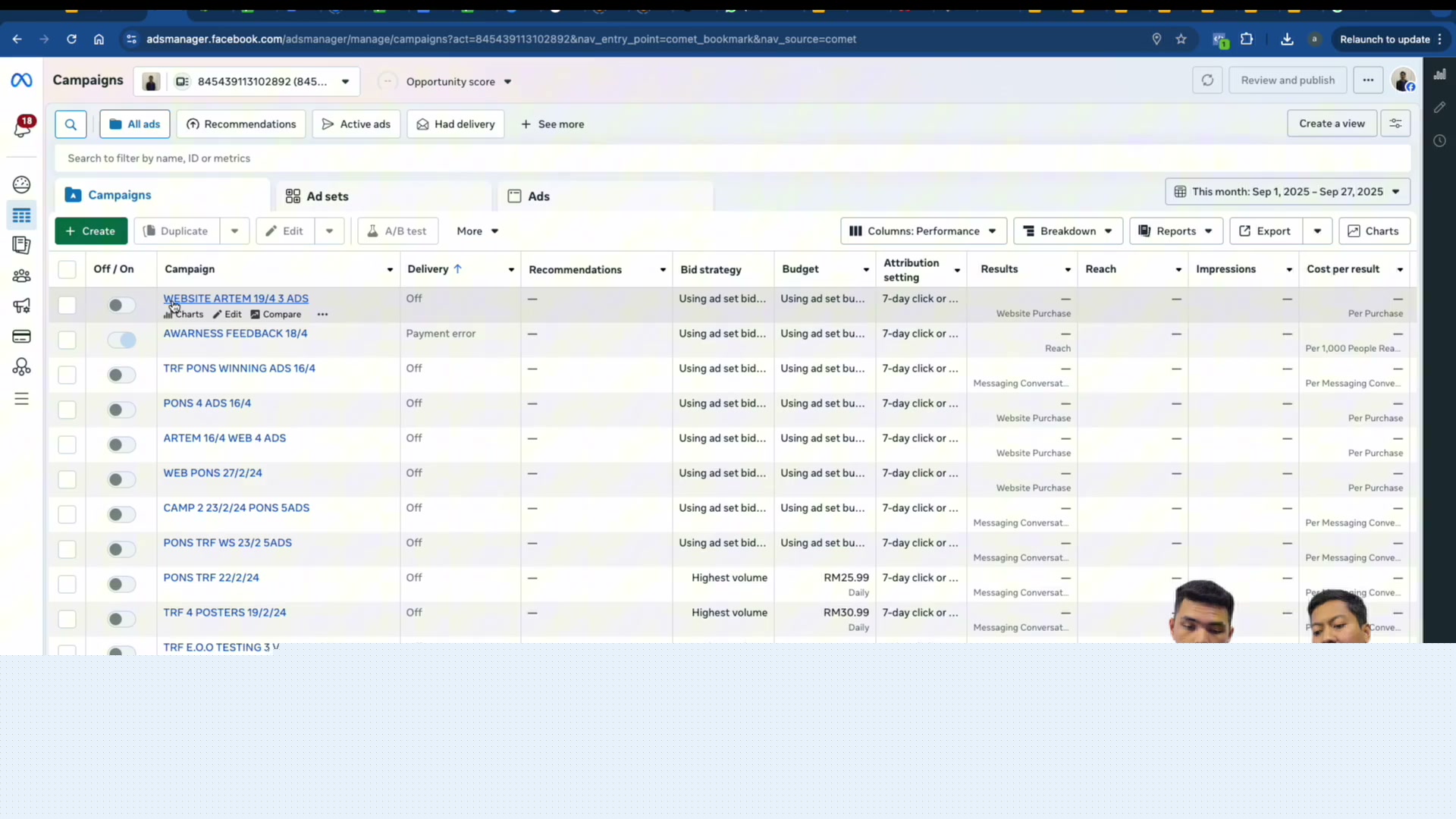Click the green Create button
The width and height of the screenshot is (1456, 819).
[x=91, y=231]
